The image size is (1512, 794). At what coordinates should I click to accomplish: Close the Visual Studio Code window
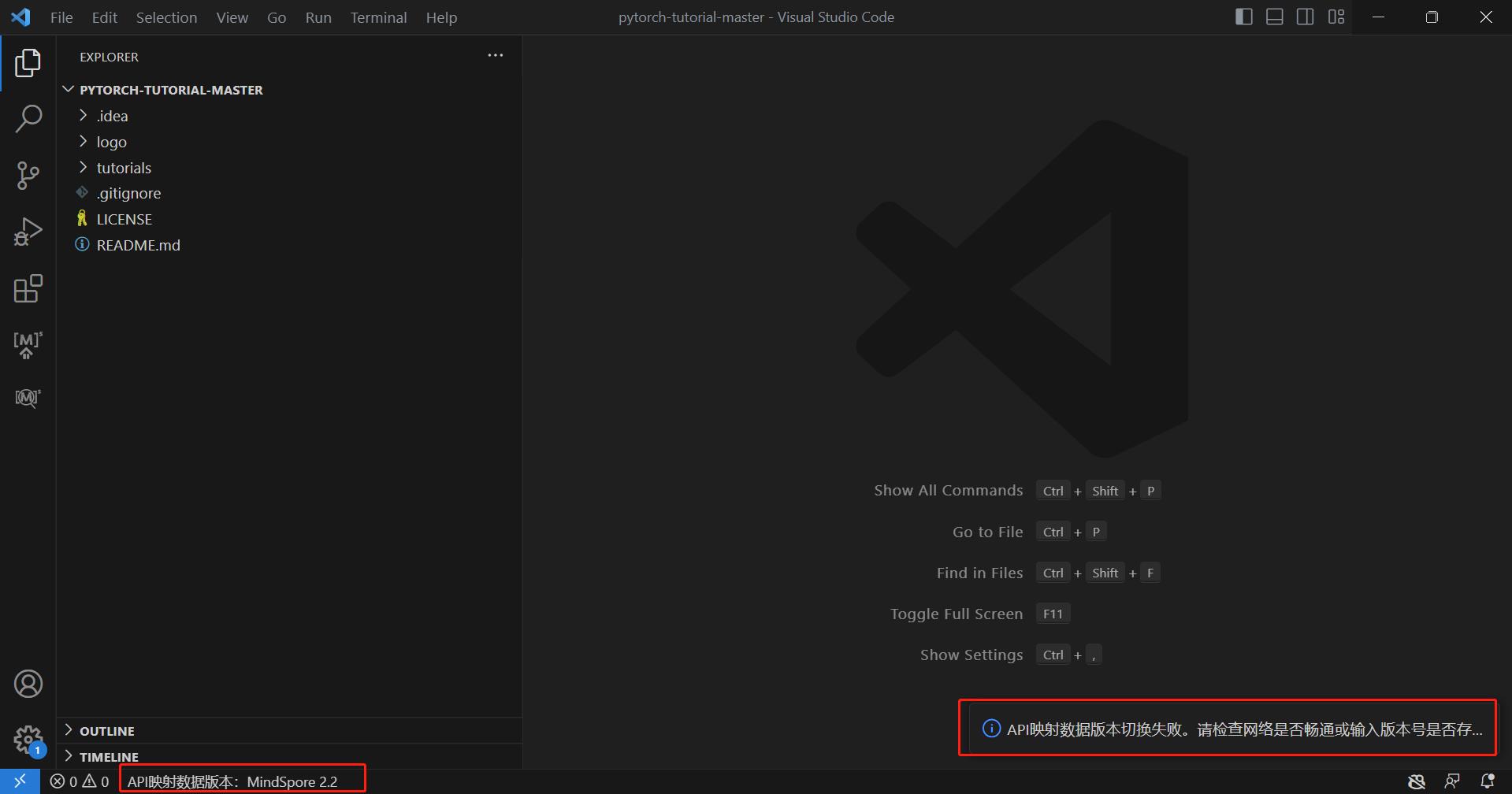[x=1485, y=17]
